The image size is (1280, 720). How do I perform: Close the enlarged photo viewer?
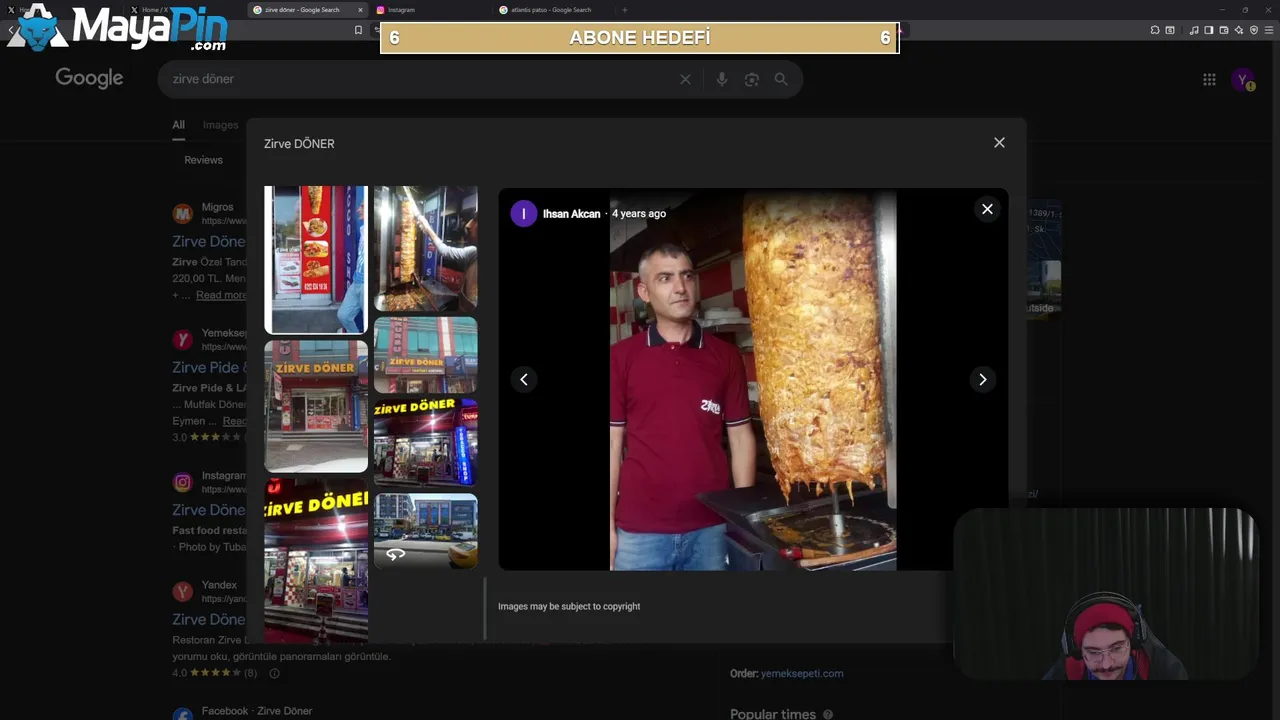click(x=987, y=209)
